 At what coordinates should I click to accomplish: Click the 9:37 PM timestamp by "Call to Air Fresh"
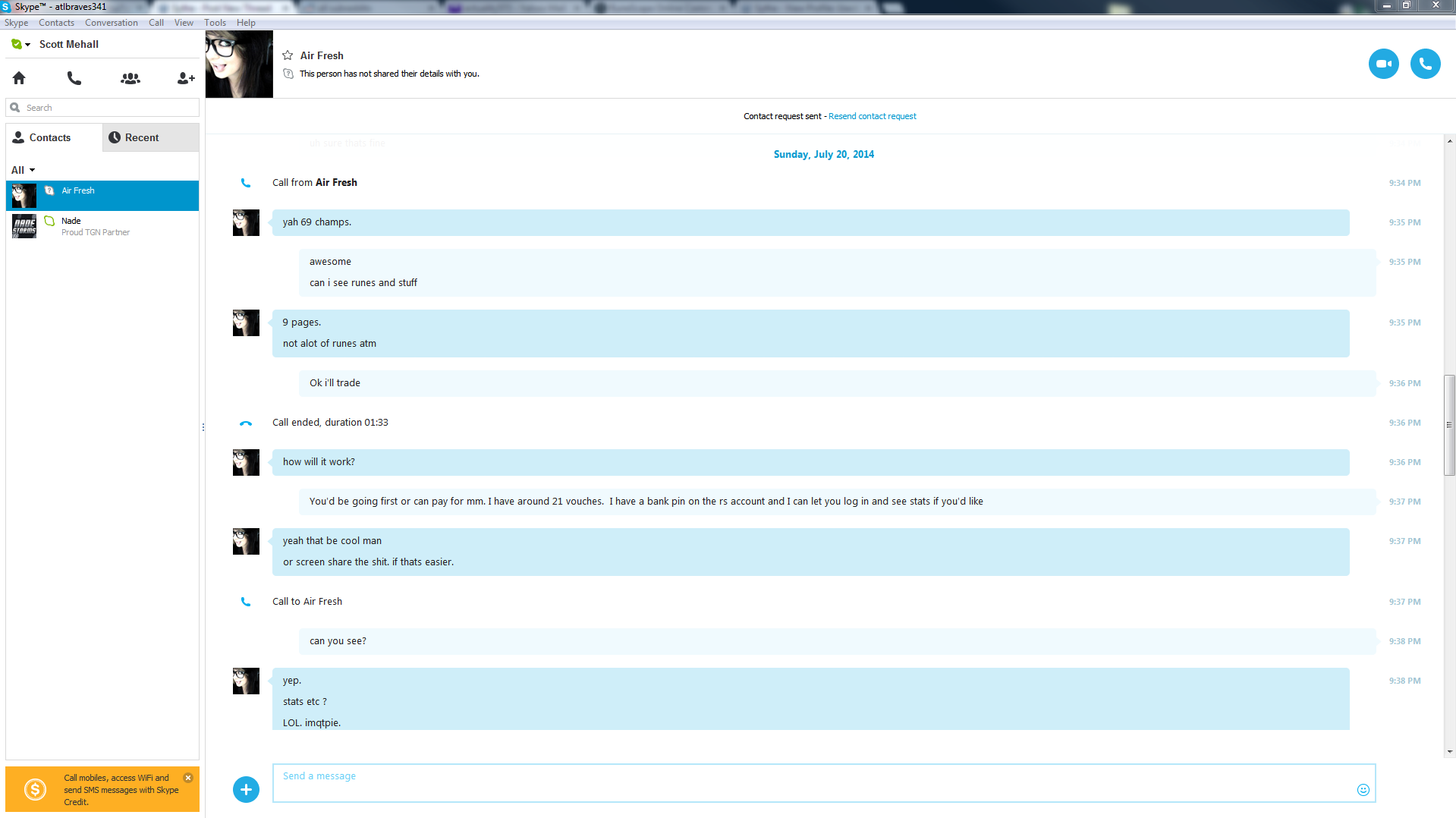(x=1404, y=602)
